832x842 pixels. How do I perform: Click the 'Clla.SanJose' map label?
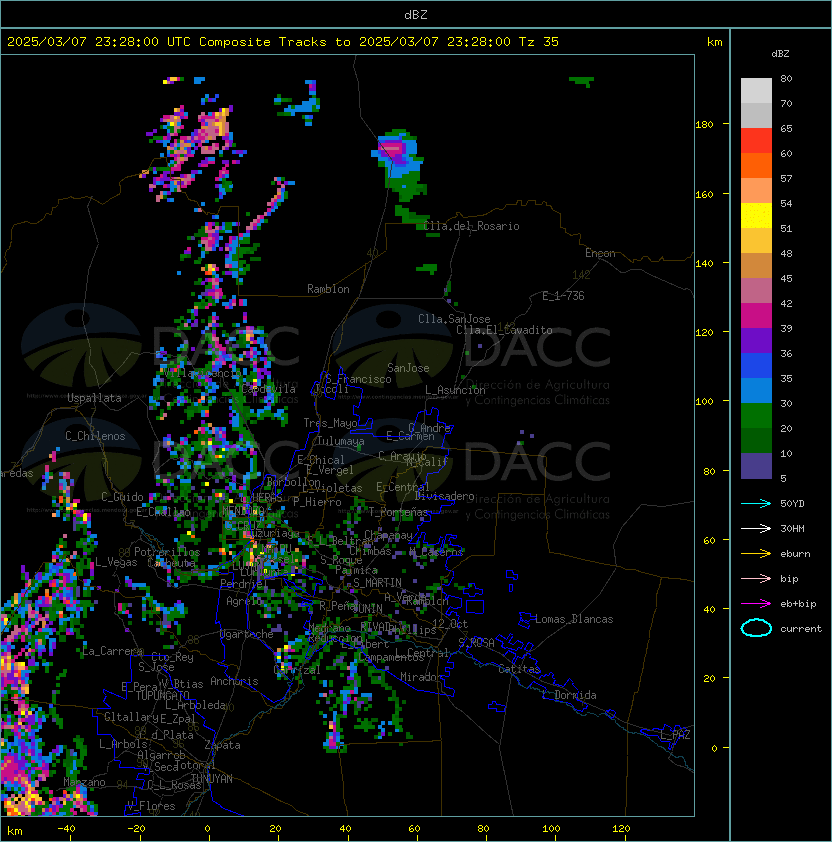pyautogui.click(x=454, y=319)
